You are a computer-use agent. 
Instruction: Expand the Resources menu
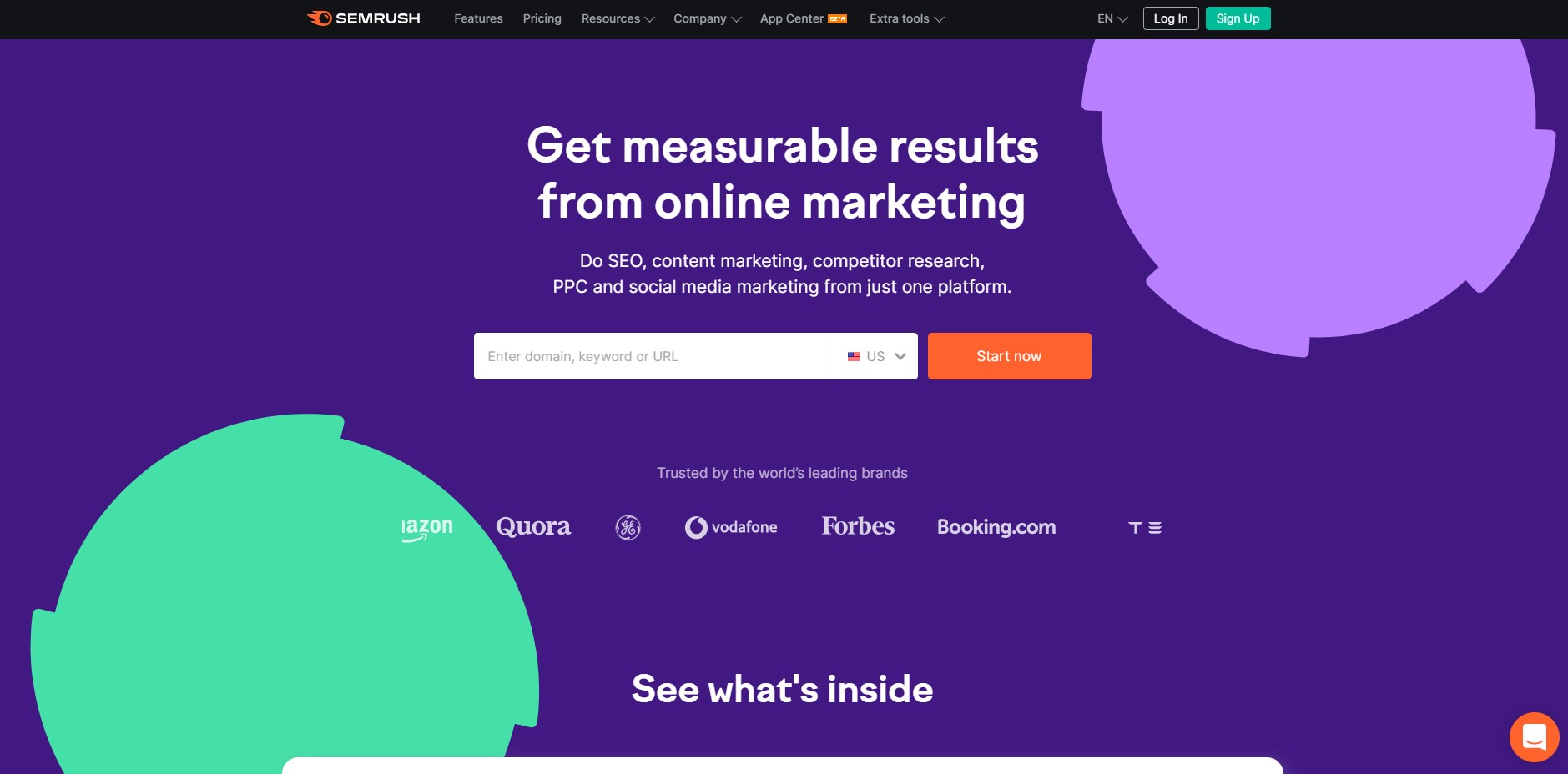coord(618,18)
